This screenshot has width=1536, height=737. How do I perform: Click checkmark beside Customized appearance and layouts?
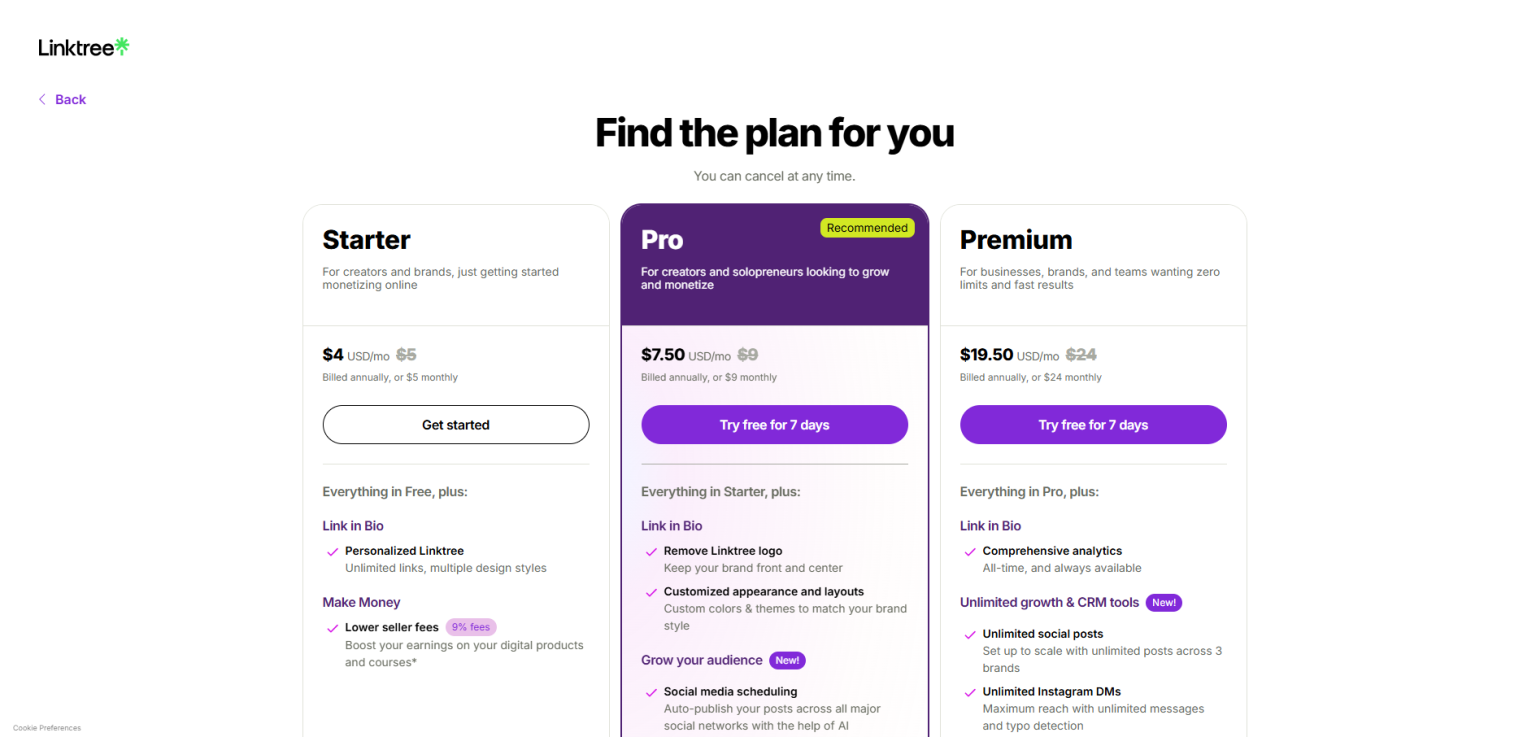pyautogui.click(x=651, y=593)
